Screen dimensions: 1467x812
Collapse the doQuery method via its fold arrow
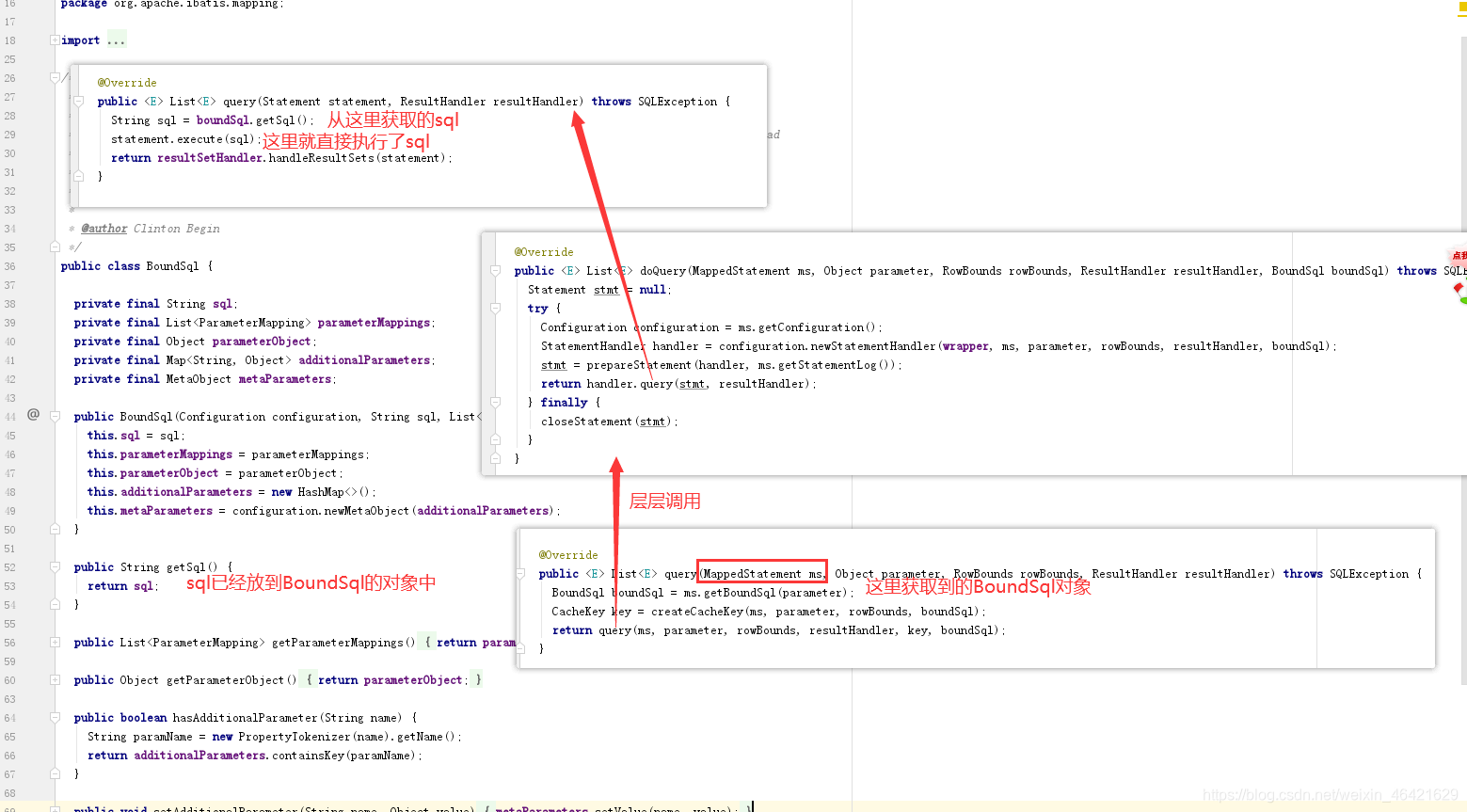coord(496,270)
